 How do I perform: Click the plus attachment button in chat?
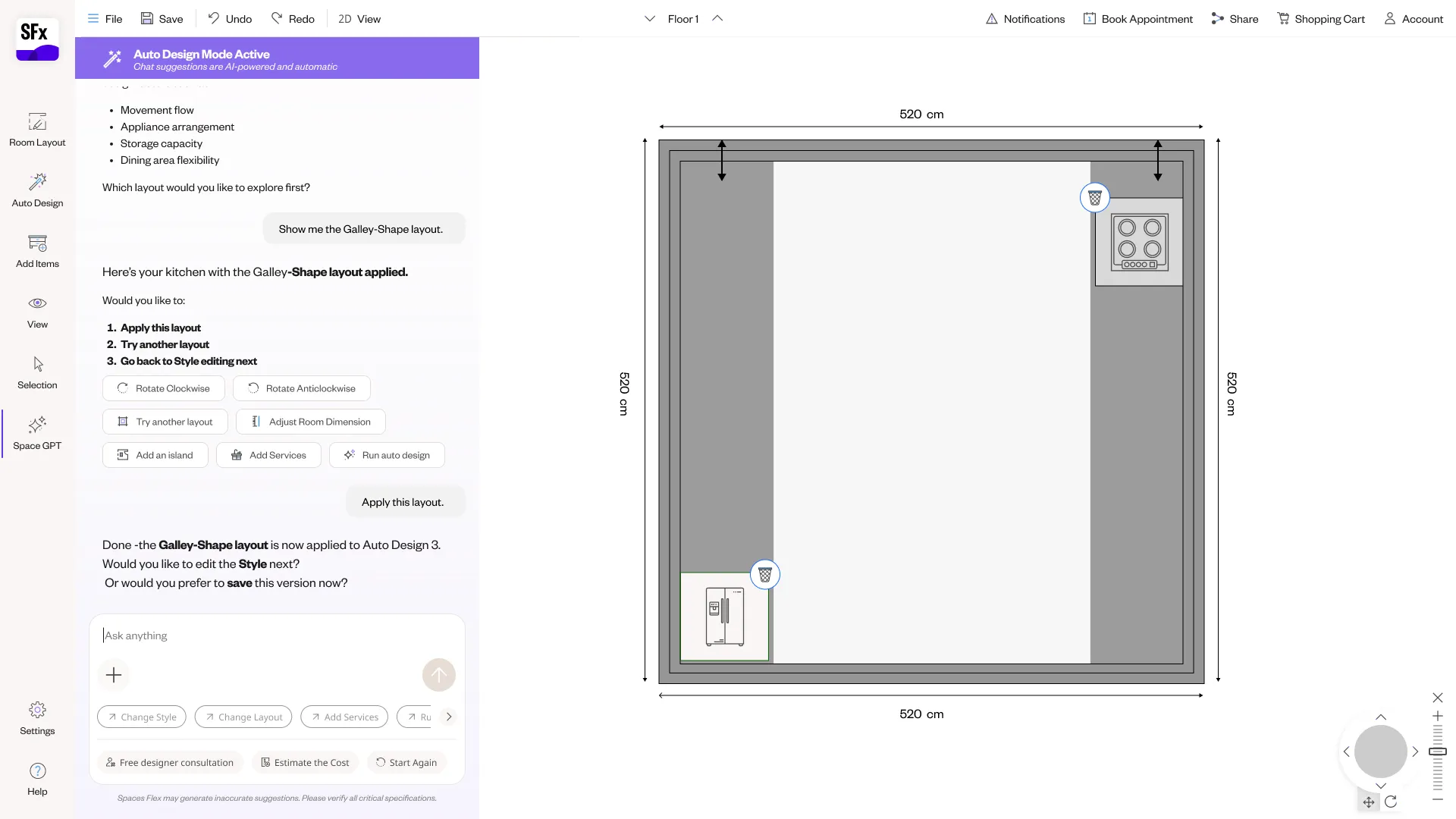[114, 675]
